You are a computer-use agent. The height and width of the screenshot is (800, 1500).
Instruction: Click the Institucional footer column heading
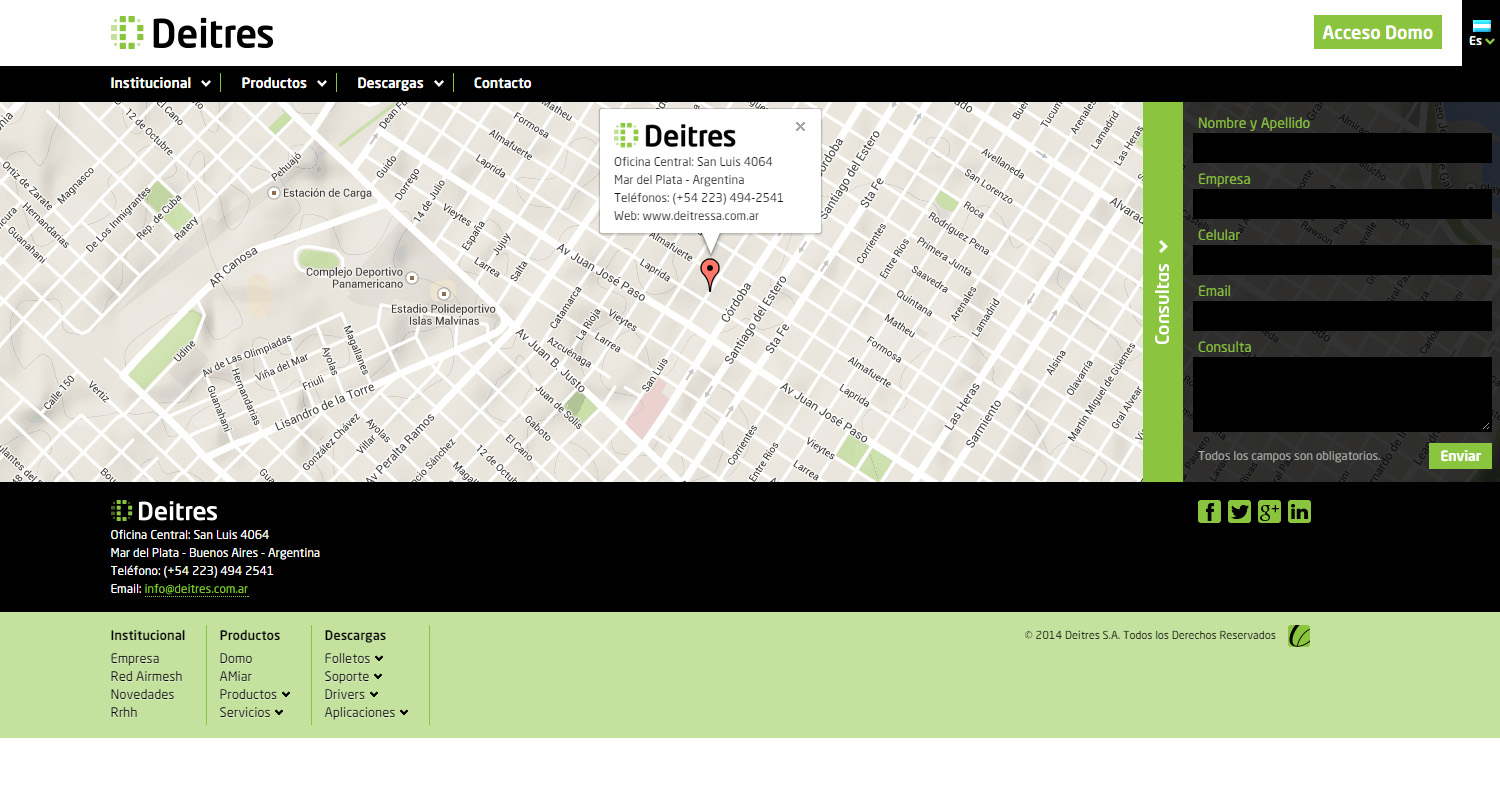(148, 635)
